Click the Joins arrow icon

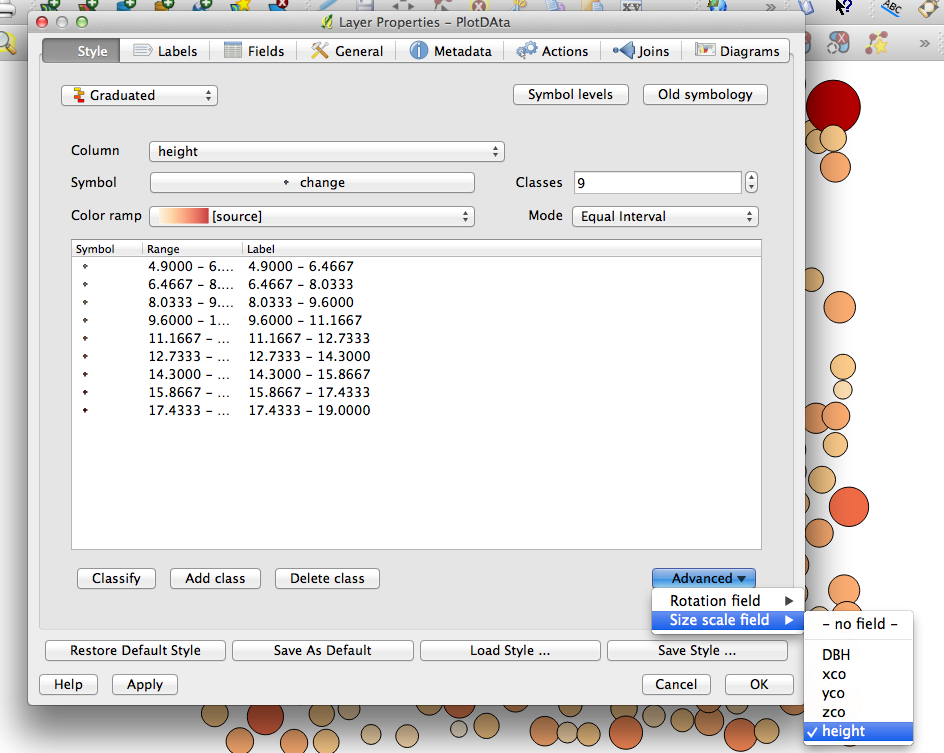click(x=626, y=50)
